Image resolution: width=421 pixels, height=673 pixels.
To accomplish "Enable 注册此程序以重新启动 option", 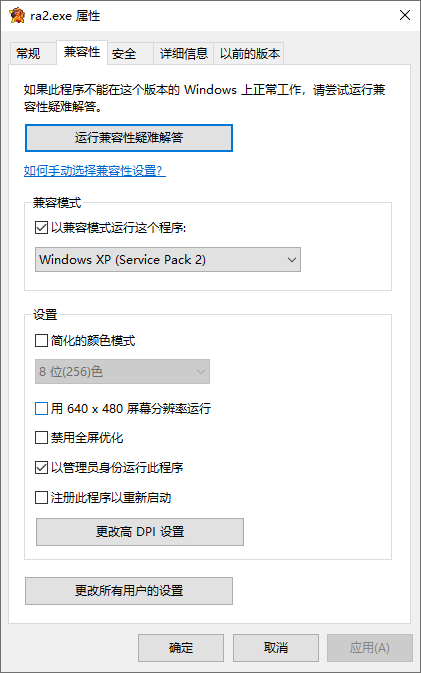I will [41, 497].
